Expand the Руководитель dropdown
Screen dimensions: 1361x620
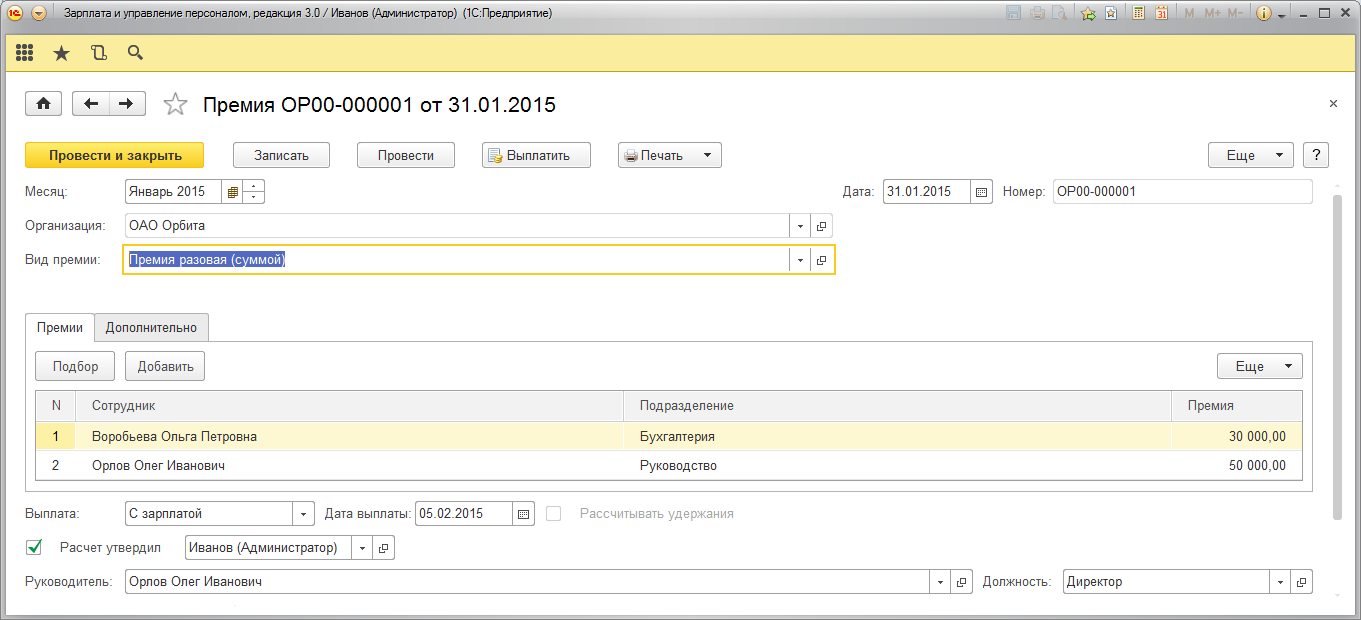940,582
